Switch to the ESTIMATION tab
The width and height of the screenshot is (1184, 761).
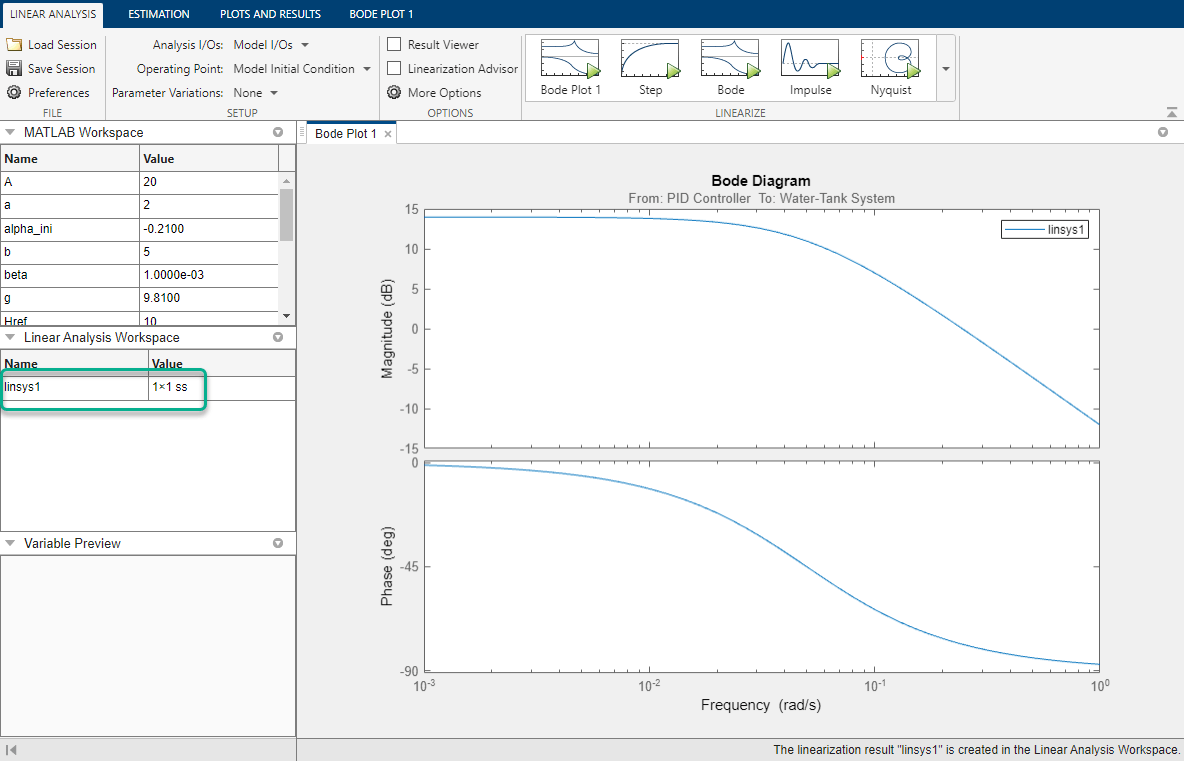tap(159, 14)
